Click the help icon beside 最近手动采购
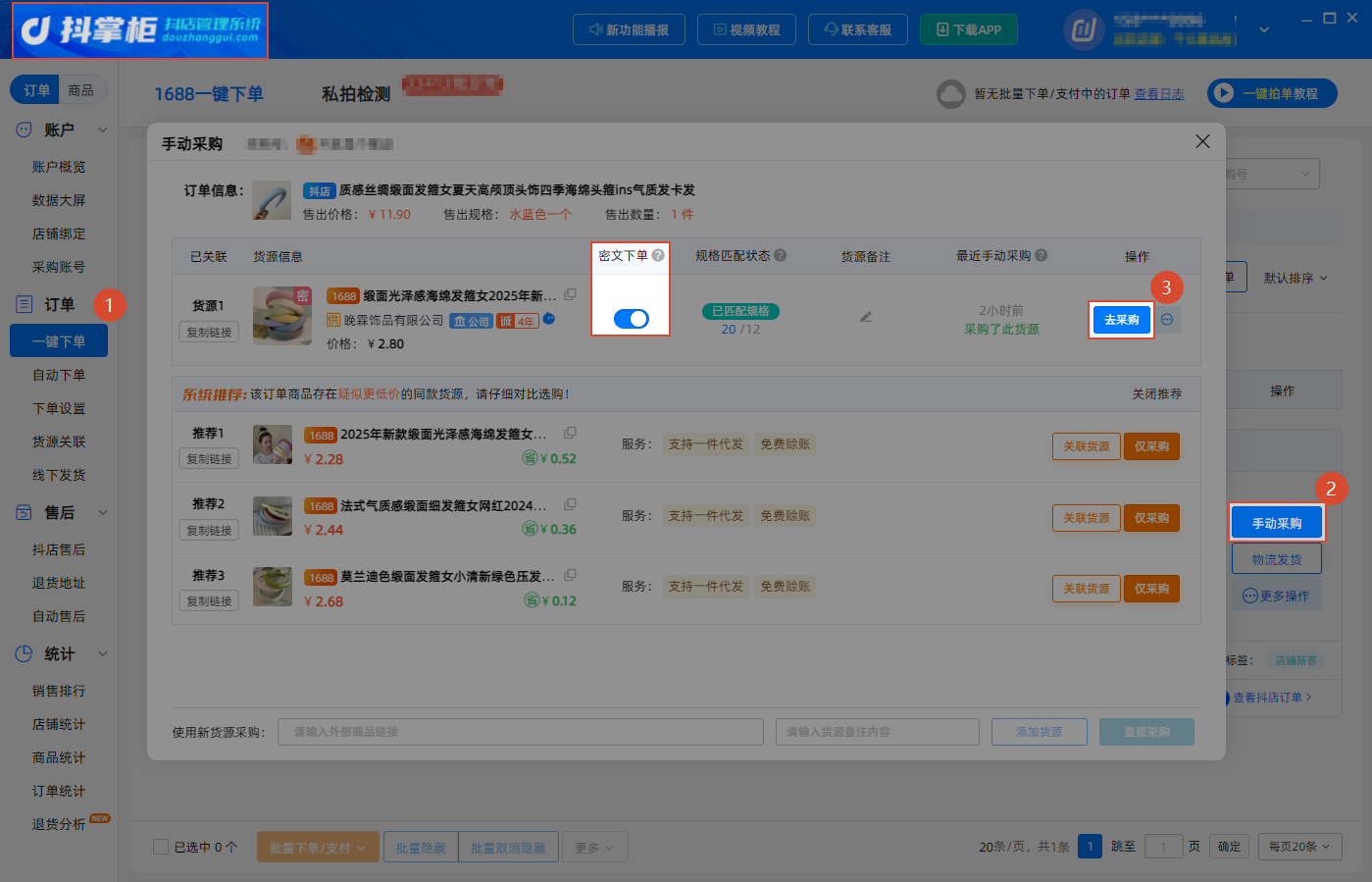This screenshot has height=882, width=1372. 1042,255
